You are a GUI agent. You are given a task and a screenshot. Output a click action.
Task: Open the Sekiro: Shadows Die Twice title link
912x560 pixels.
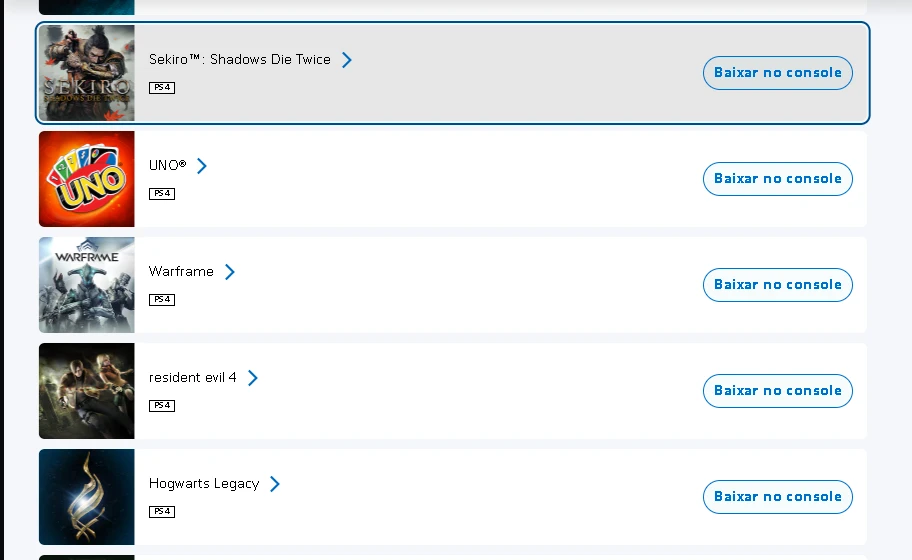click(239, 60)
